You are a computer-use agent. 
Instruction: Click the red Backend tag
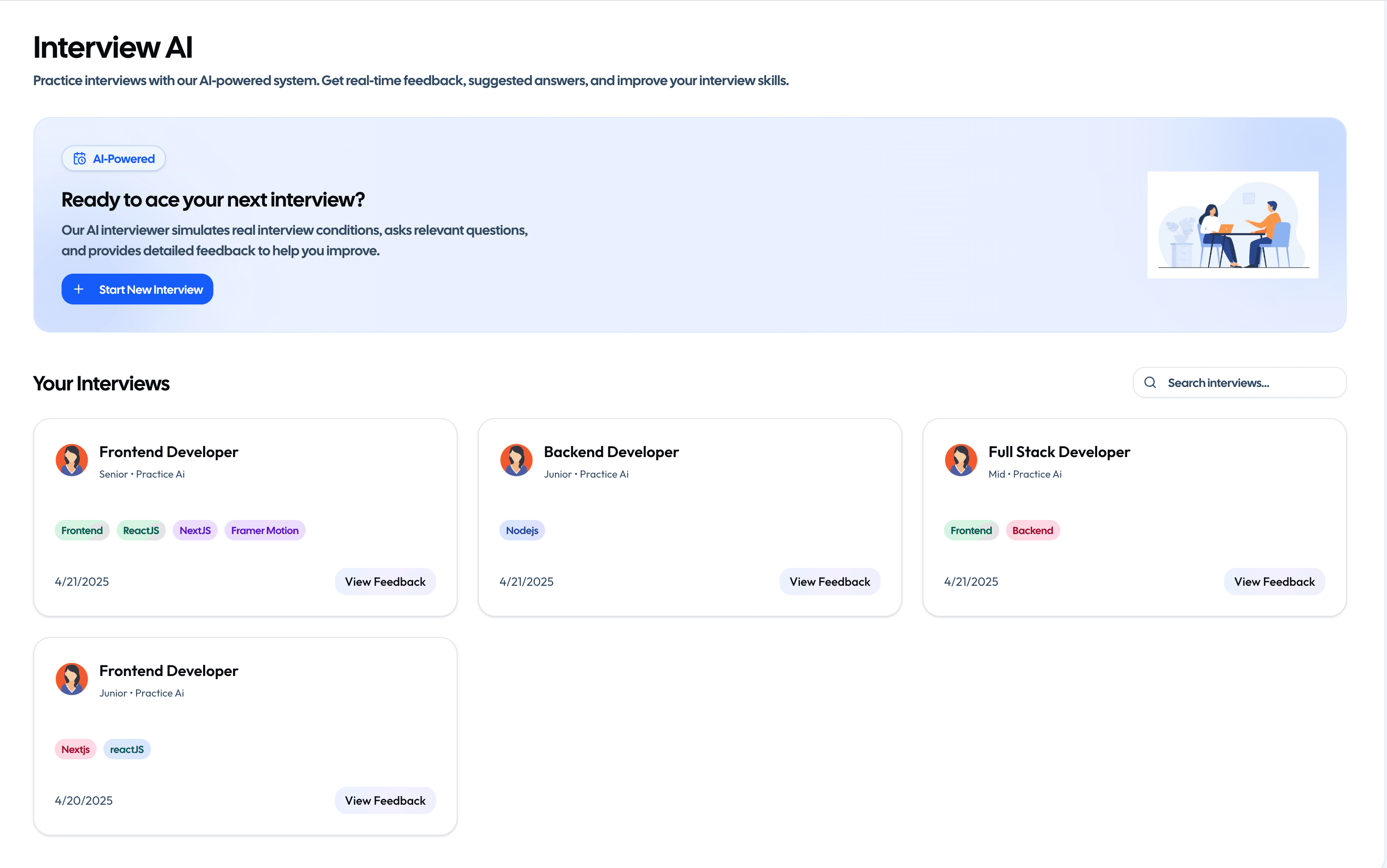coord(1033,531)
